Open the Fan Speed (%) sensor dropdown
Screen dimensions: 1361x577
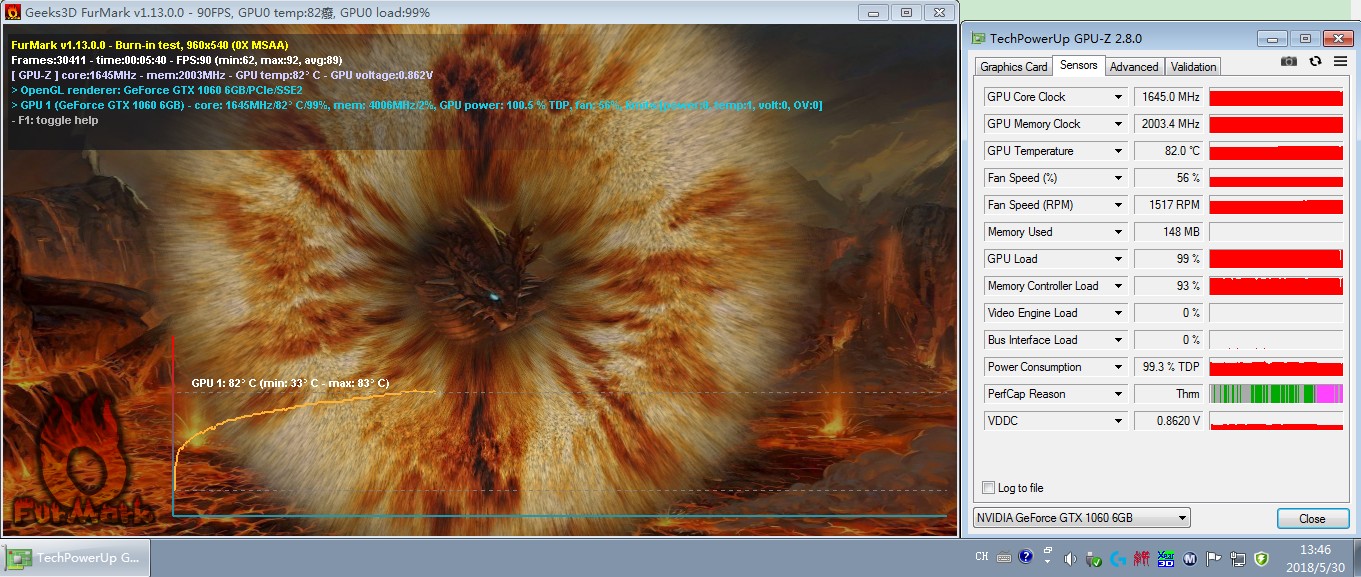(x=1119, y=178)
